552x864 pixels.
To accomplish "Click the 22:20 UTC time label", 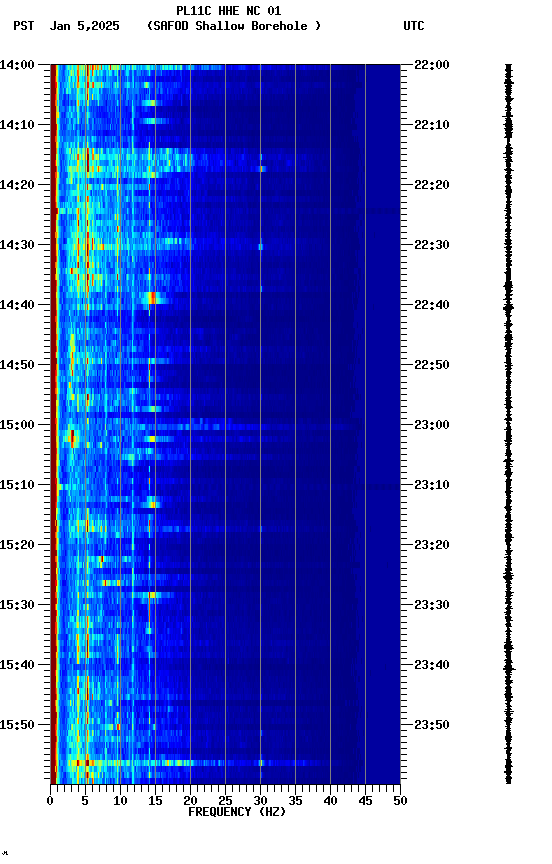I will coord(432,185).
